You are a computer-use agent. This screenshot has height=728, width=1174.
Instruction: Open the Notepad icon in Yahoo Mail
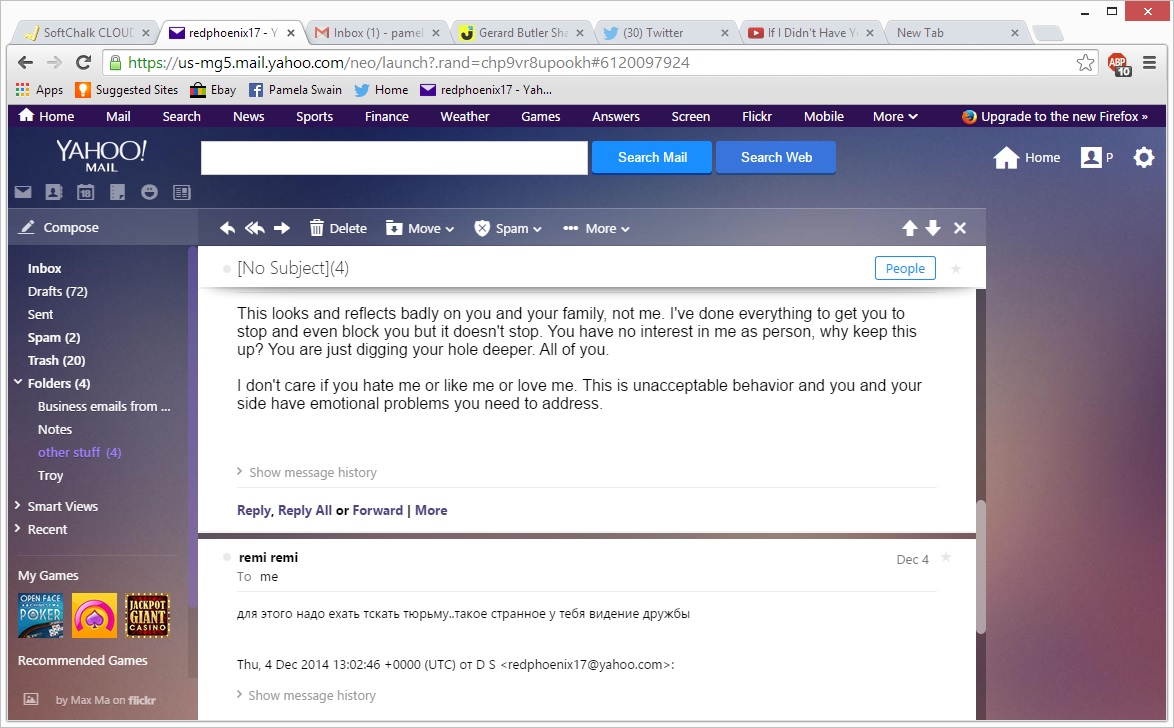click(118, 192)
